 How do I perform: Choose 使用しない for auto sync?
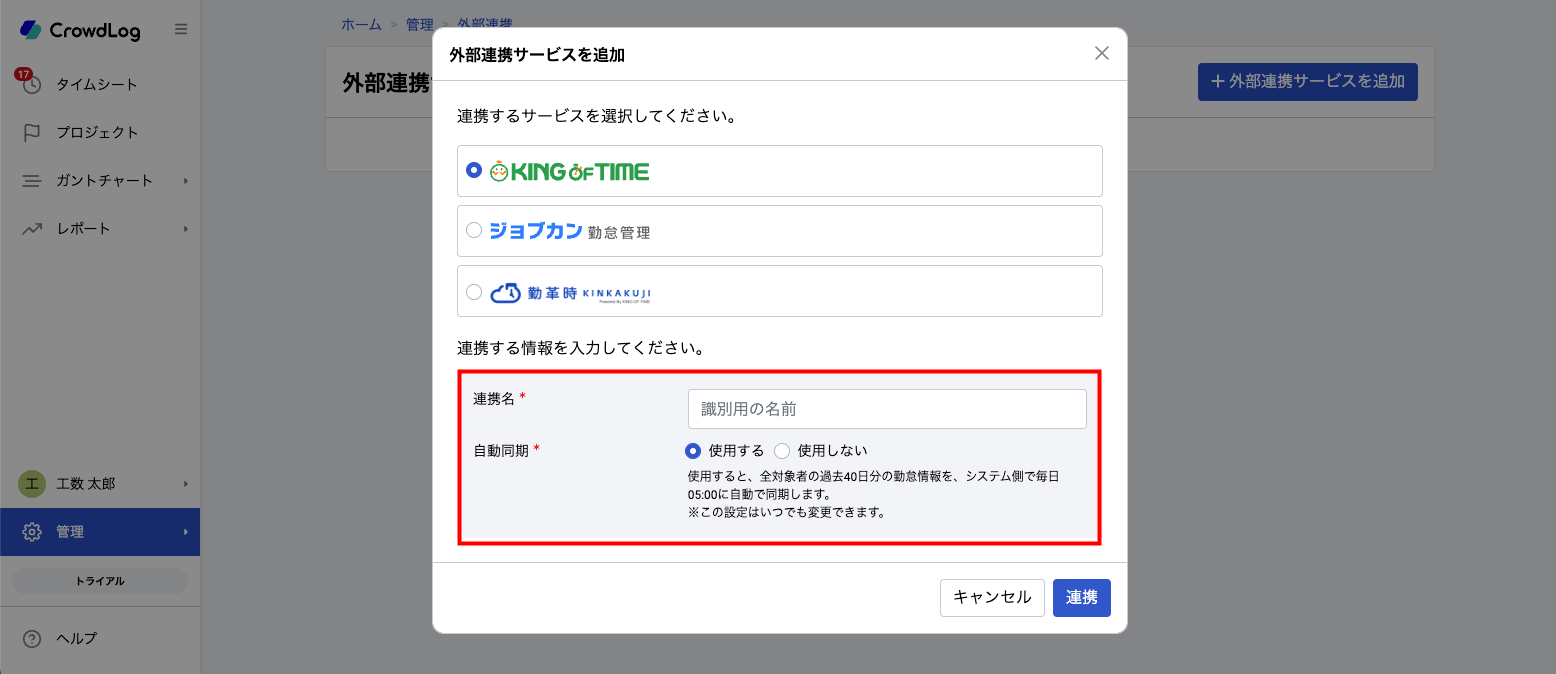(x=782, y=451)
